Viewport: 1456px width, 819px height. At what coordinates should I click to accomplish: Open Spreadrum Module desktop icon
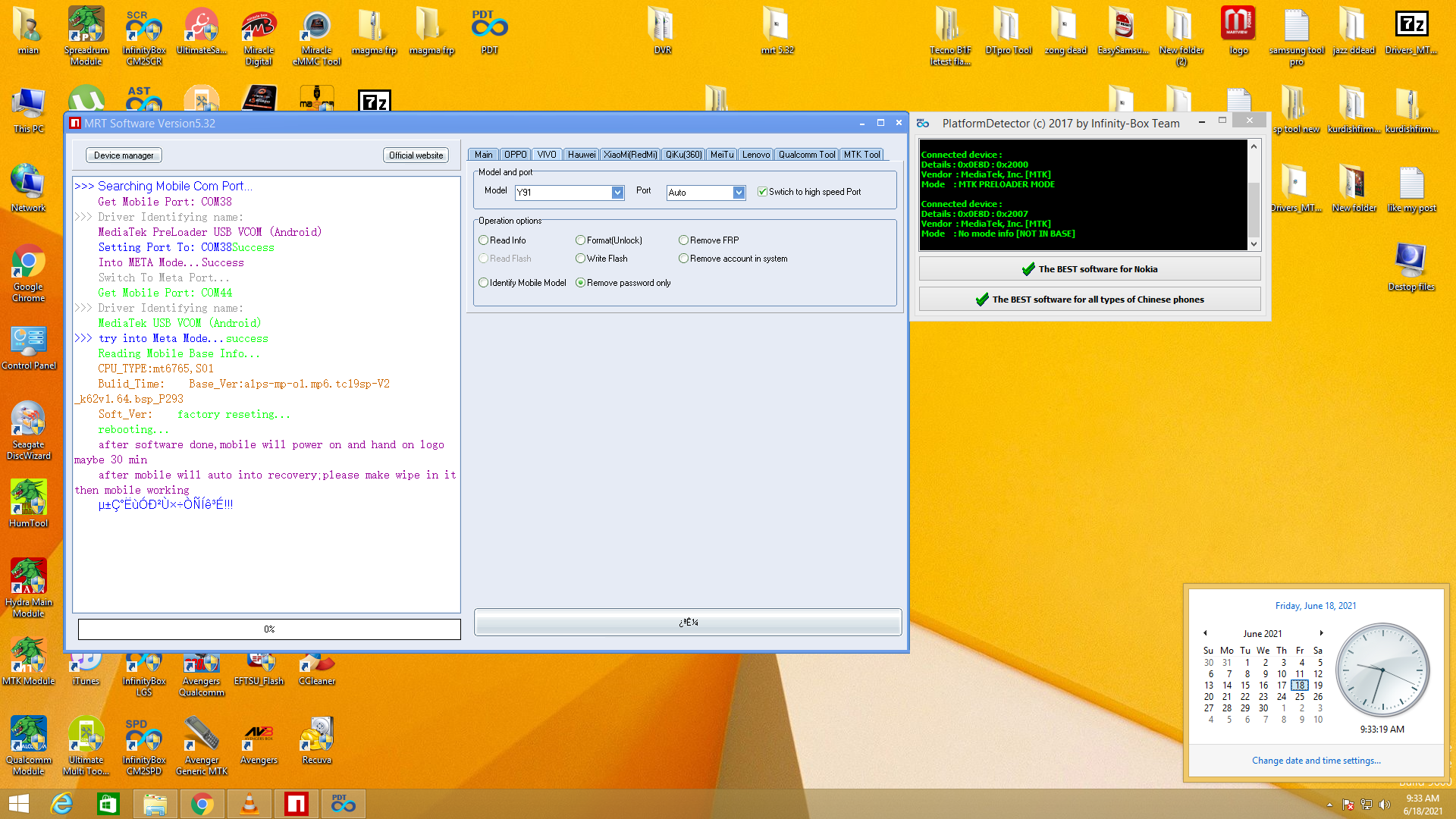coord(86,36)
